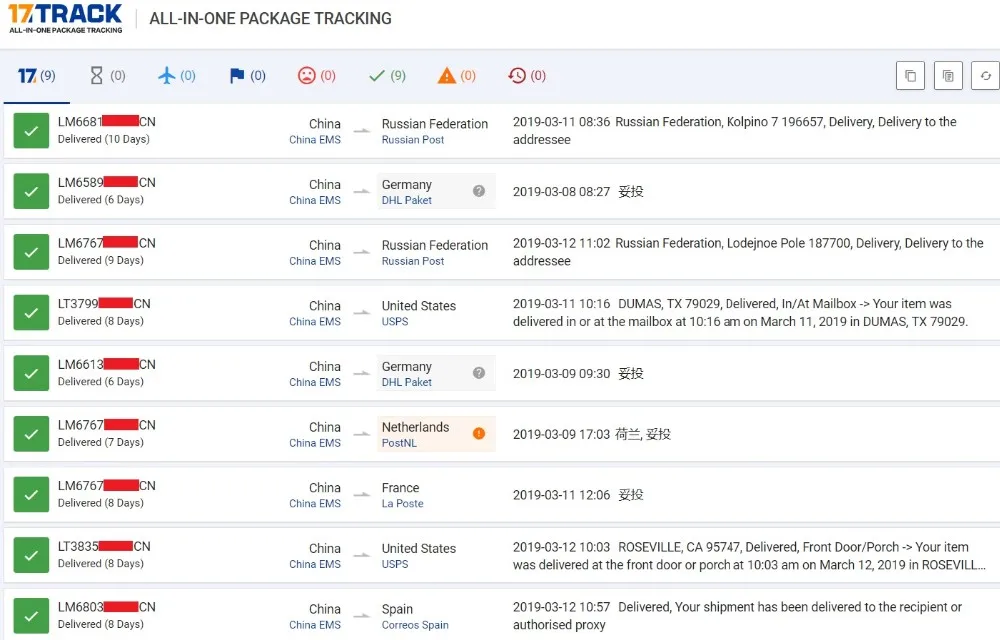Click delivered checkmark for LT3835 row

pyautogui.click(x=31, y=555)
